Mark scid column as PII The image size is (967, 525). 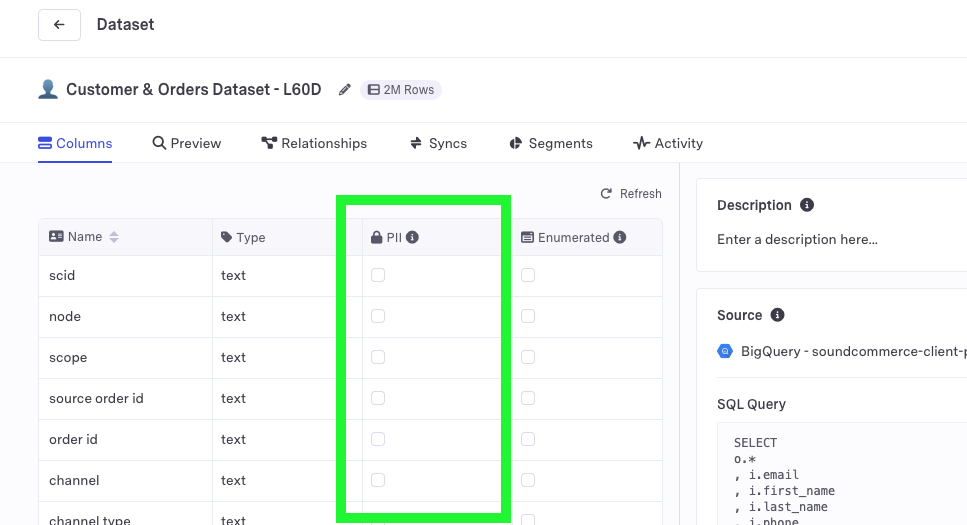[378, 275]
